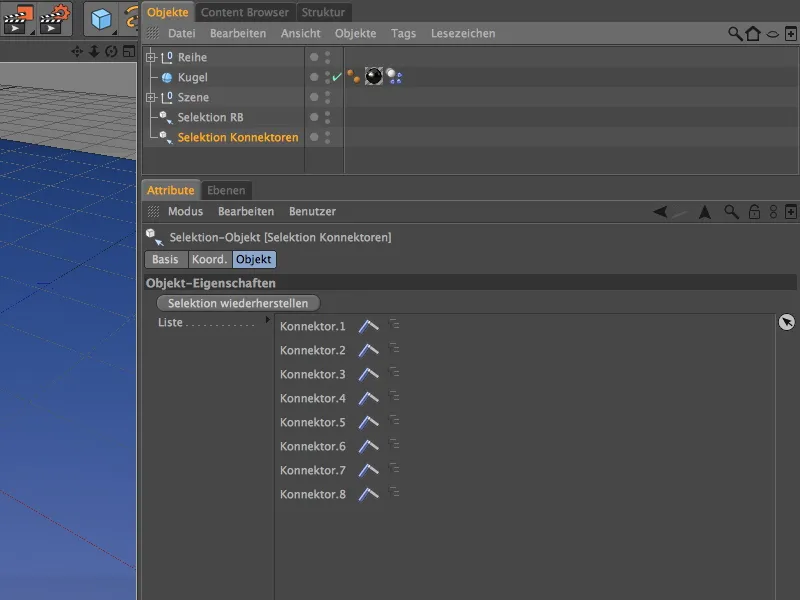Open the Modus menu

(186, 212)
